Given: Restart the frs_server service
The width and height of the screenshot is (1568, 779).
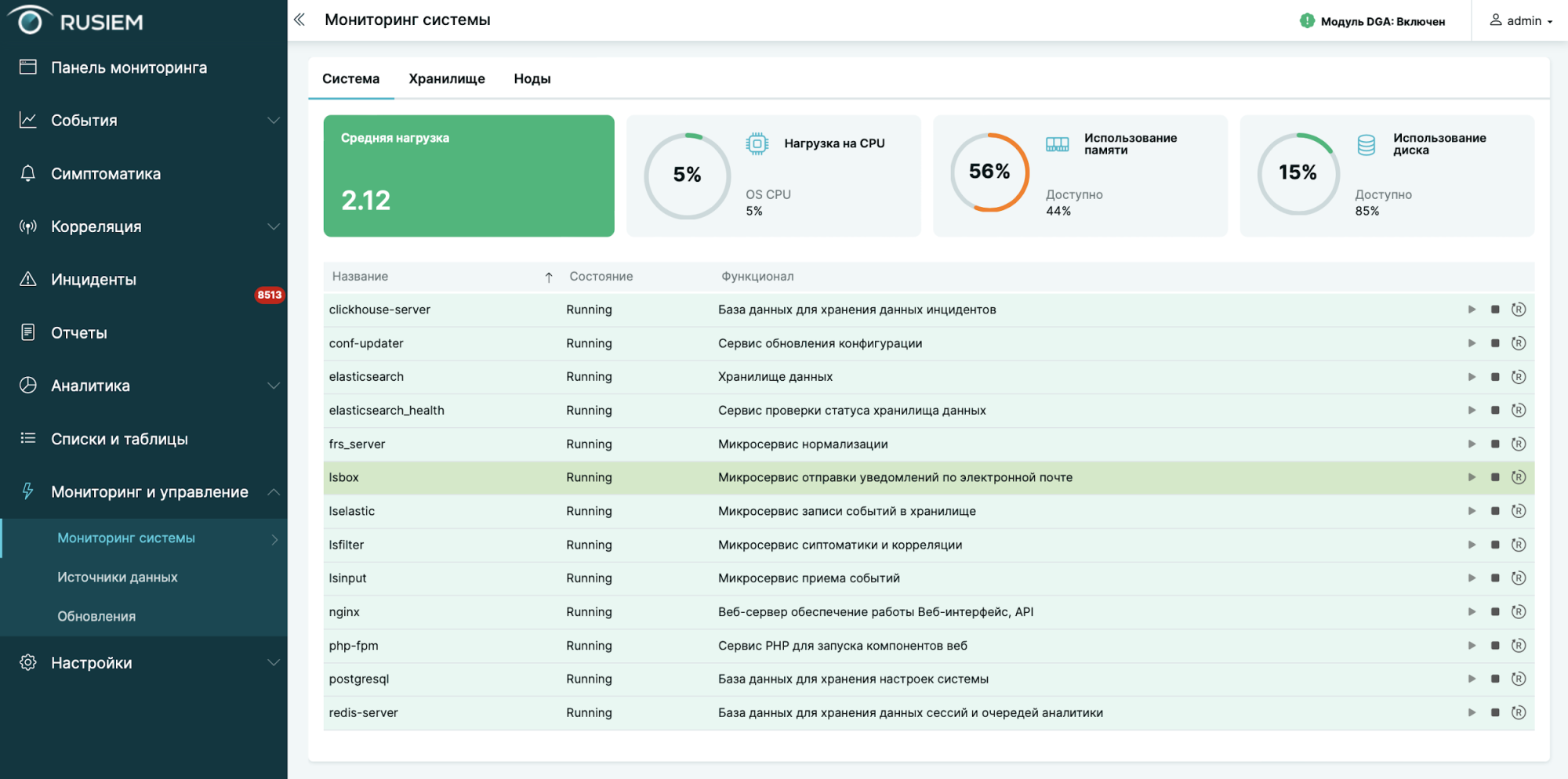Looking at the screenshot, I should 1519,444.
